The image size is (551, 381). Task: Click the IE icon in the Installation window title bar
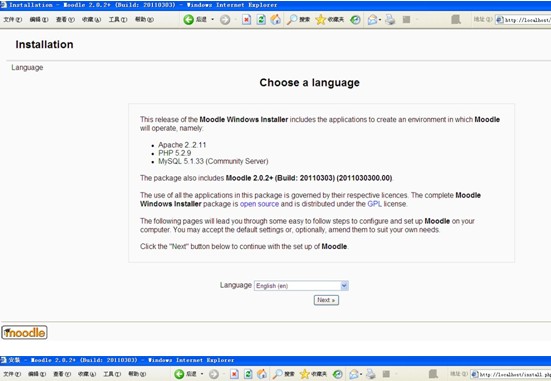[x=4, y=5]
